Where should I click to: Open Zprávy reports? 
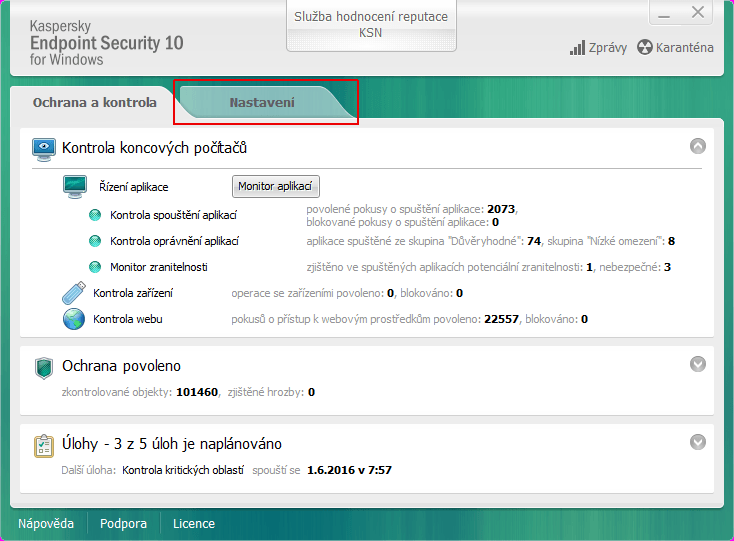point(598,48)
